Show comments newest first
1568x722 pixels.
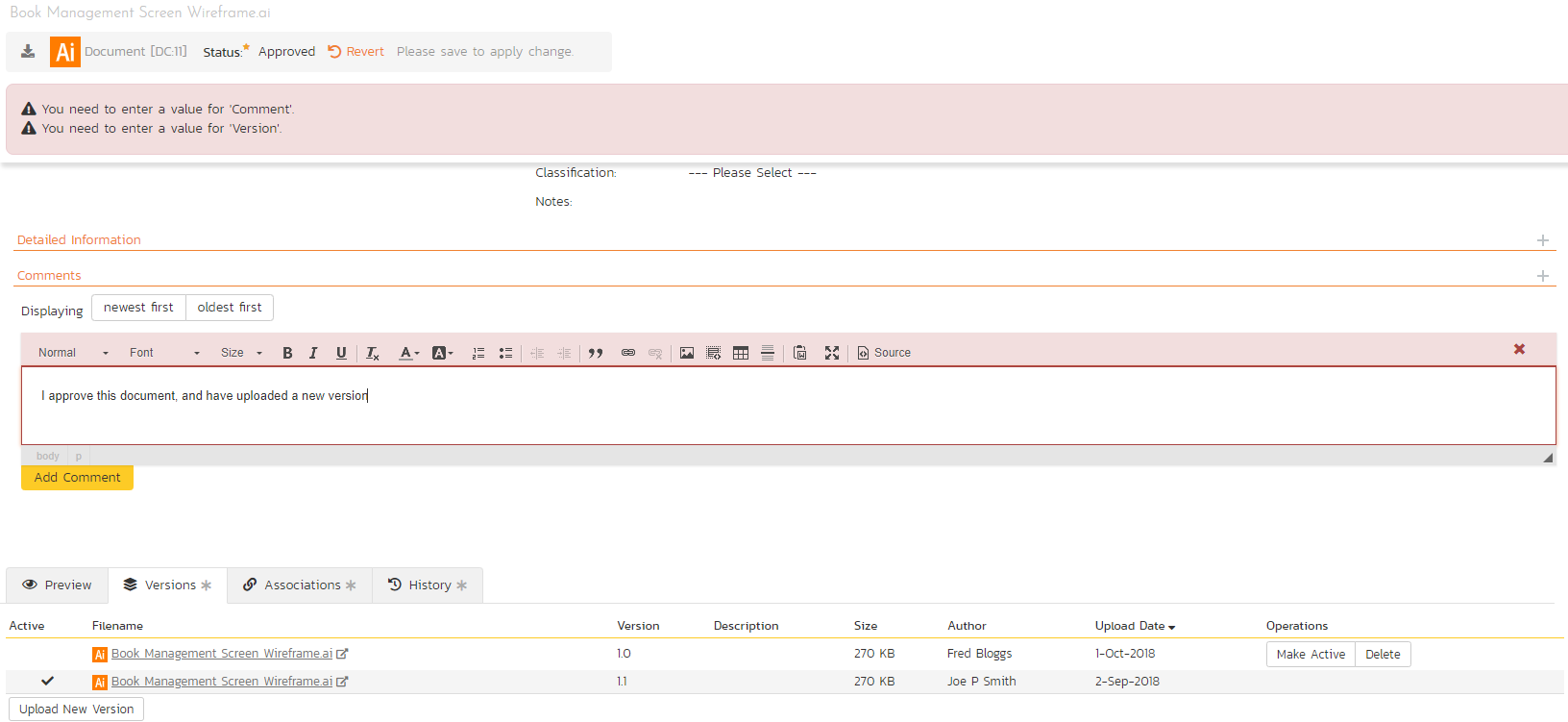click(x=138, y=308)
